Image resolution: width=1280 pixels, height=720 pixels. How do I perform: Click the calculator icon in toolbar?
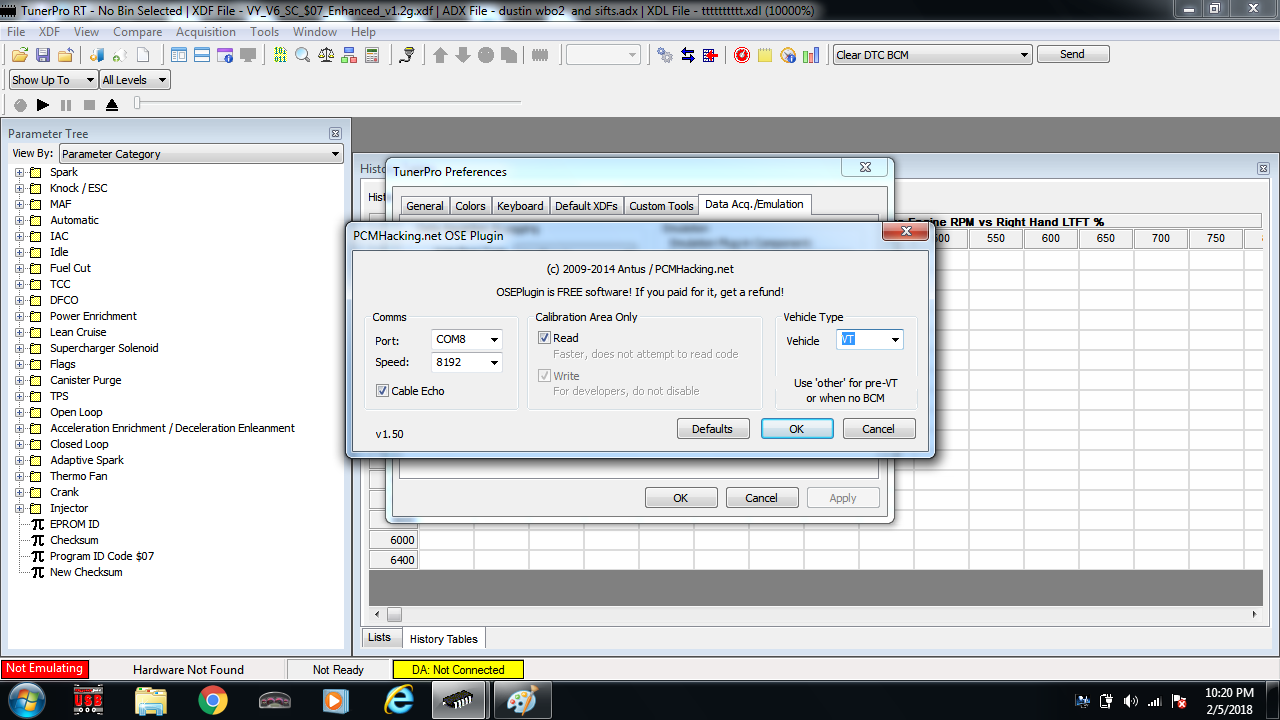[x=372, y=55]
